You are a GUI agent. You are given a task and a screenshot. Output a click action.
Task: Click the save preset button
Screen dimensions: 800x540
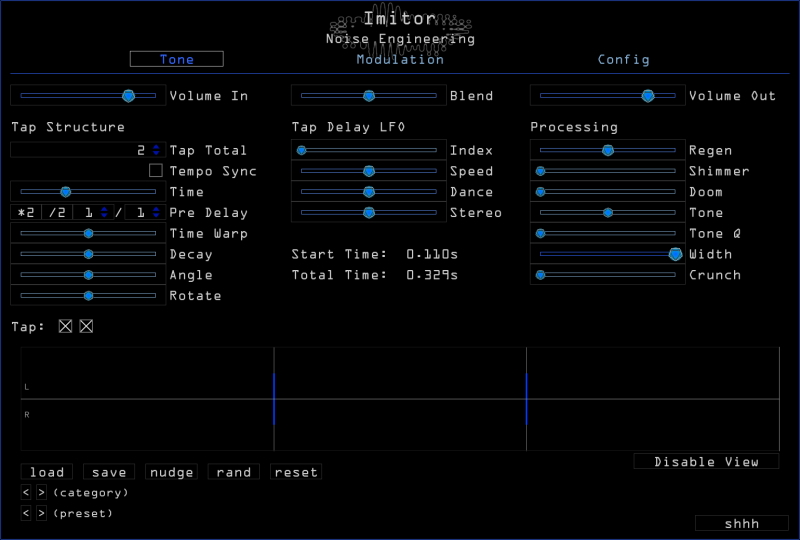click(x=109, y=472)
